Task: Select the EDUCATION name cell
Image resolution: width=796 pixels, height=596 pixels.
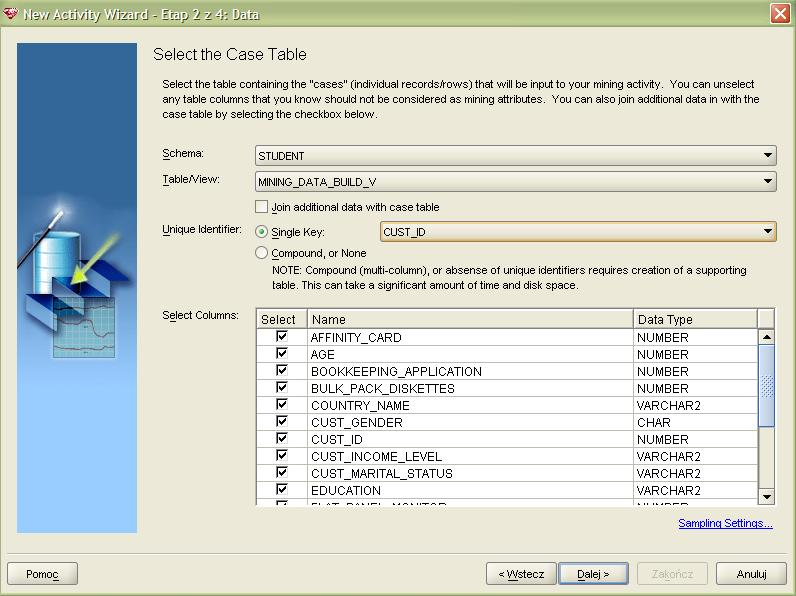Action: pyautogui.click(x=470, y=490)
